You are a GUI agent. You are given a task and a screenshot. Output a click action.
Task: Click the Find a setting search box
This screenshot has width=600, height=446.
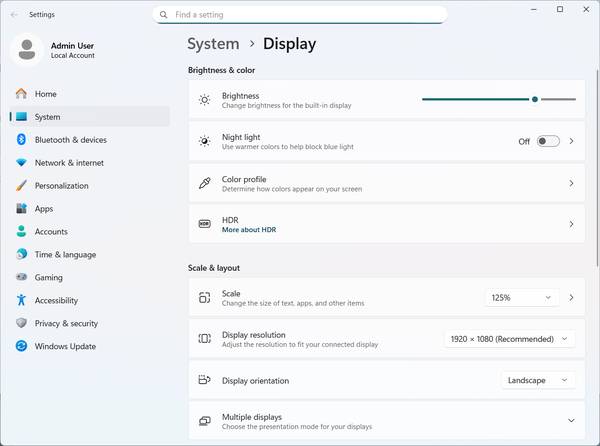point(300,15)
